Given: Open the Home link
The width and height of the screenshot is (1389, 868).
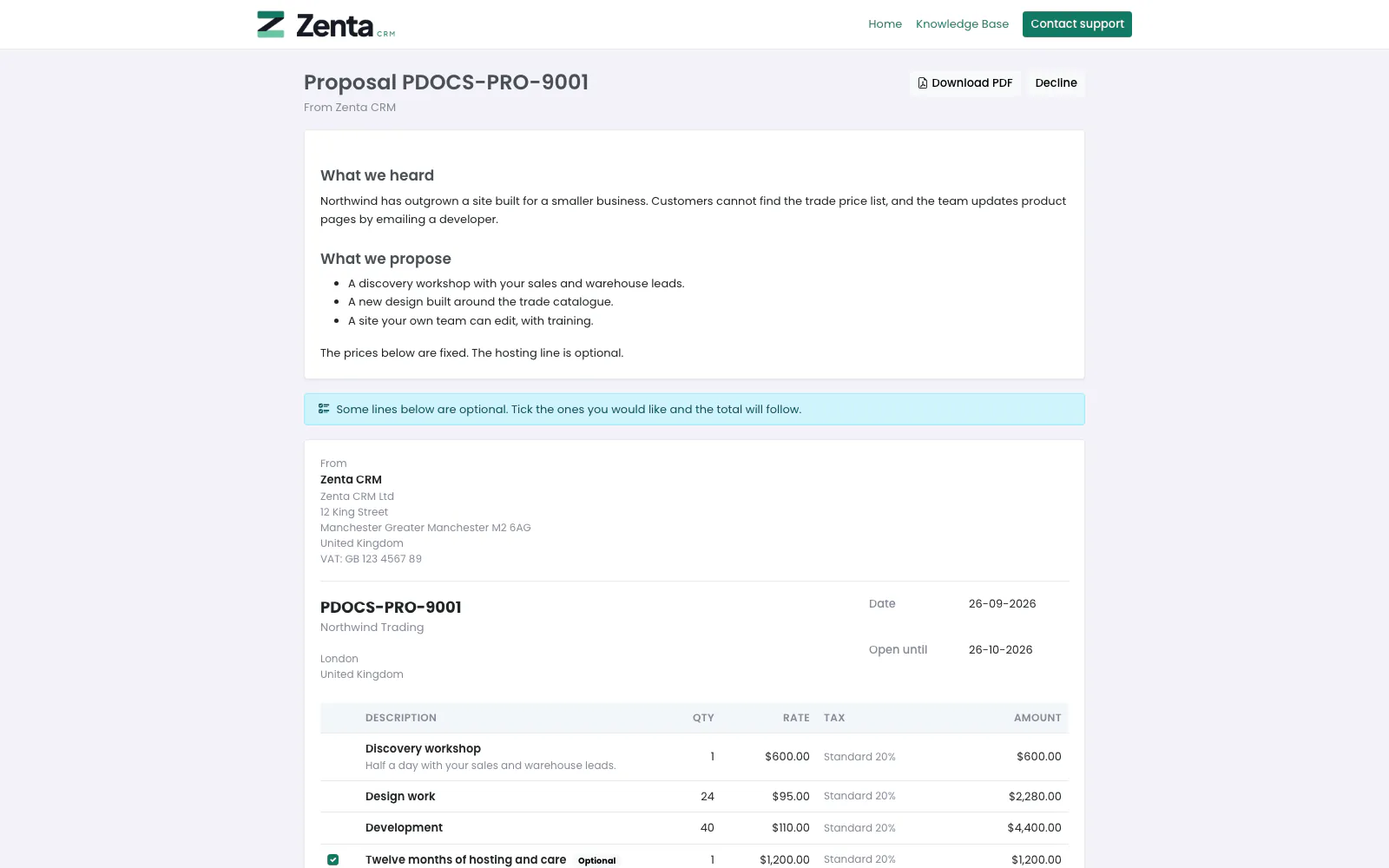Looking at the screenshot, I should tap(885, 24).
